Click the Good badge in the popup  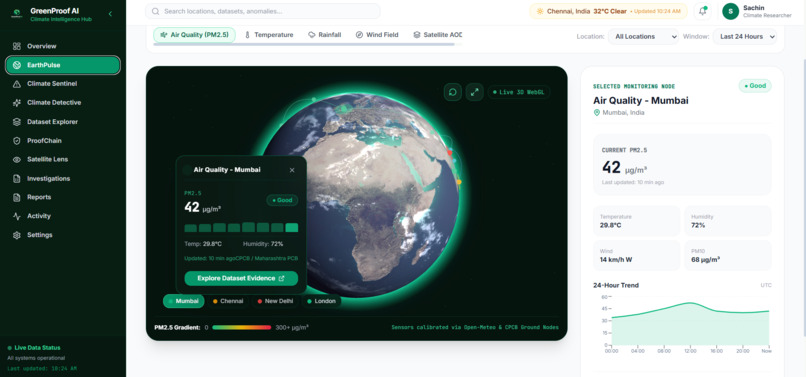[282, 200]
